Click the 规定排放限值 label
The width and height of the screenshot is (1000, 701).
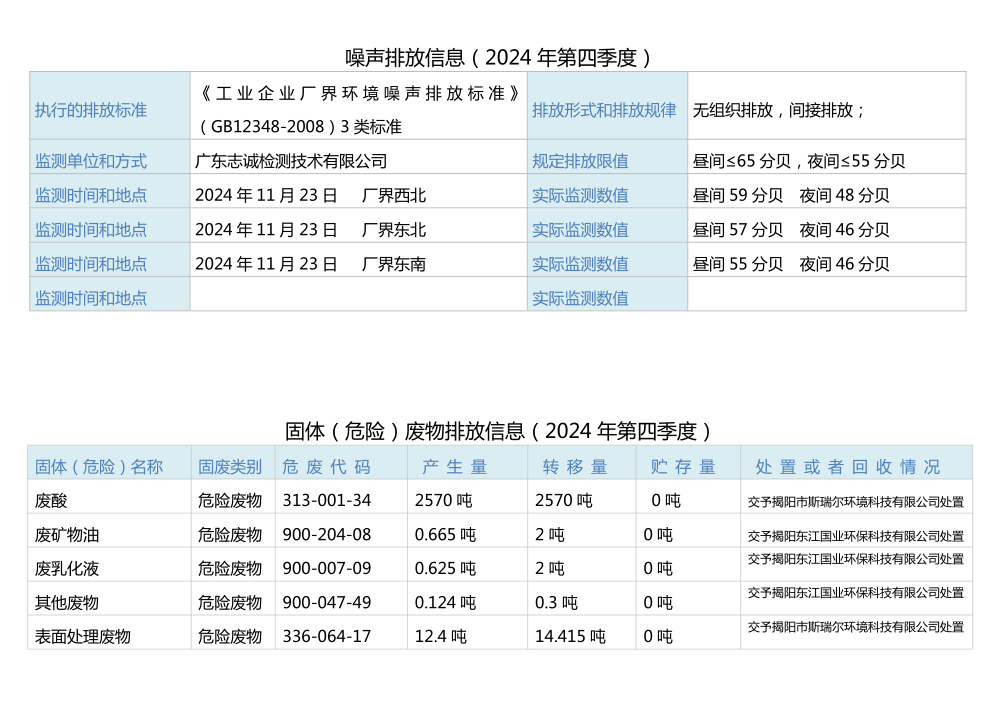580,161
